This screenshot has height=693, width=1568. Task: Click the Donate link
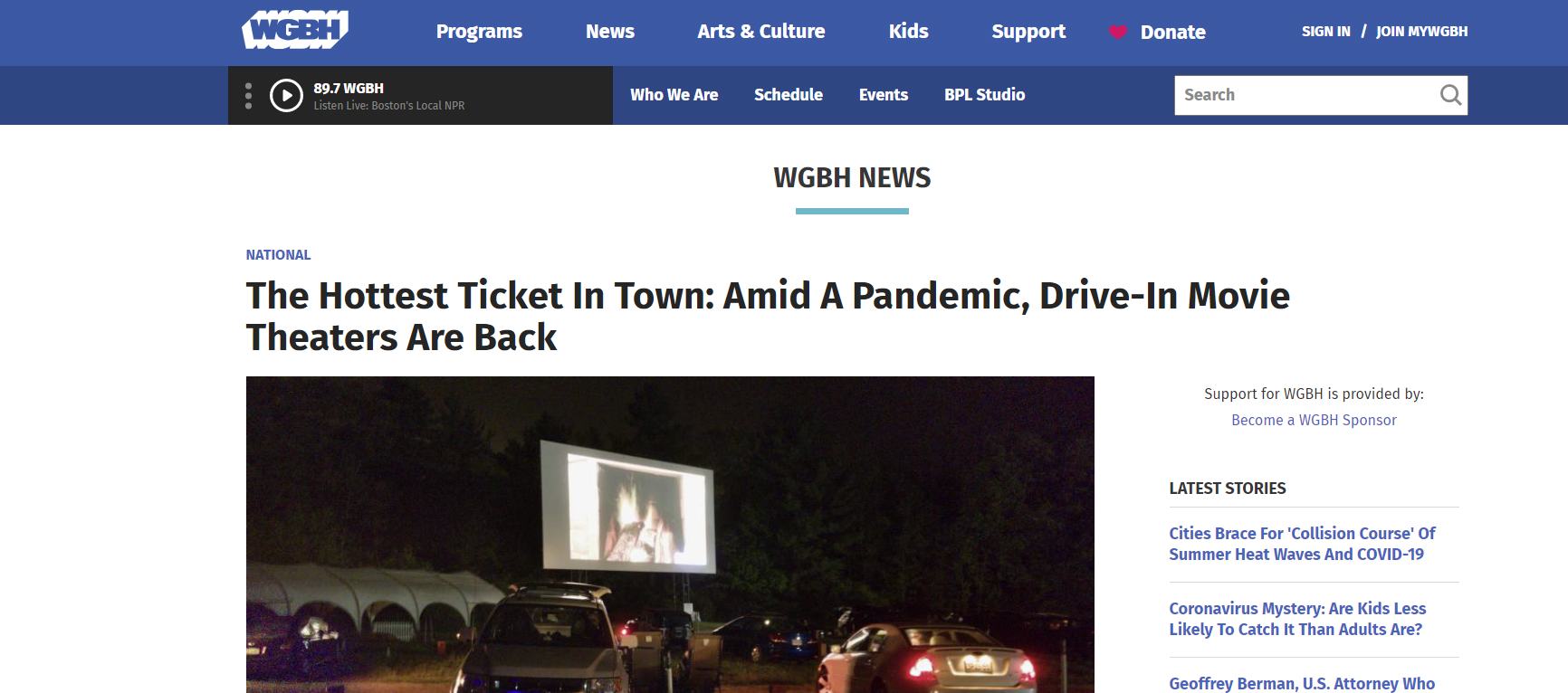click(1173, 33)
